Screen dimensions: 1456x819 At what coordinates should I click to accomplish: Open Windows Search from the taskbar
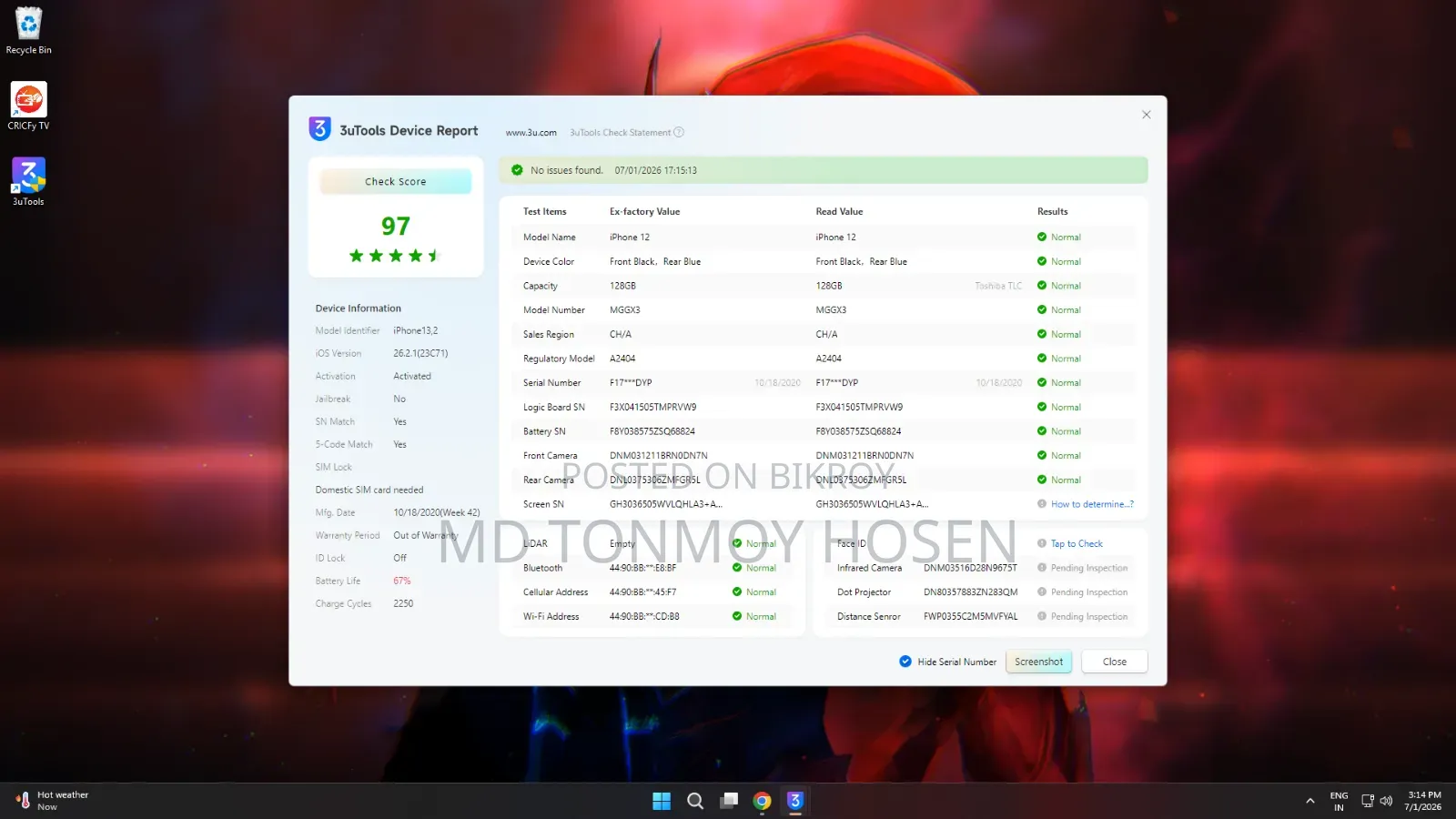[x=695, y=801]
